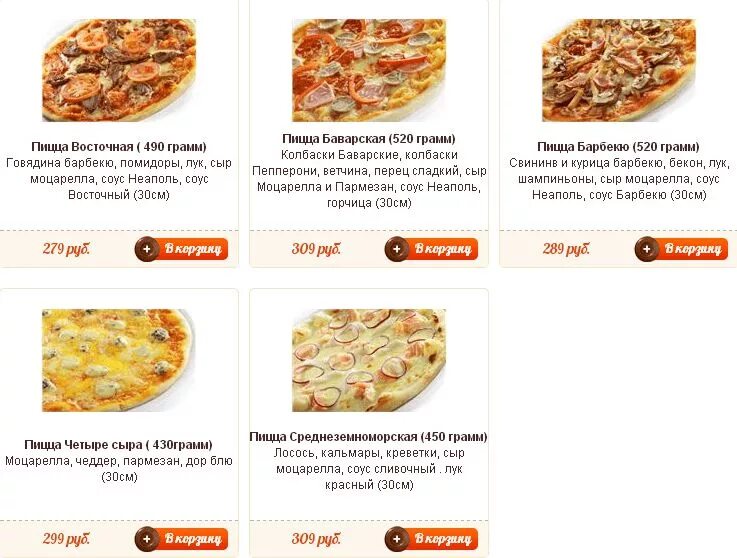This screenshot has height=558, width=737.
Task: Click the plus icon for Пицца Баварская
Action: pos(397,249)
